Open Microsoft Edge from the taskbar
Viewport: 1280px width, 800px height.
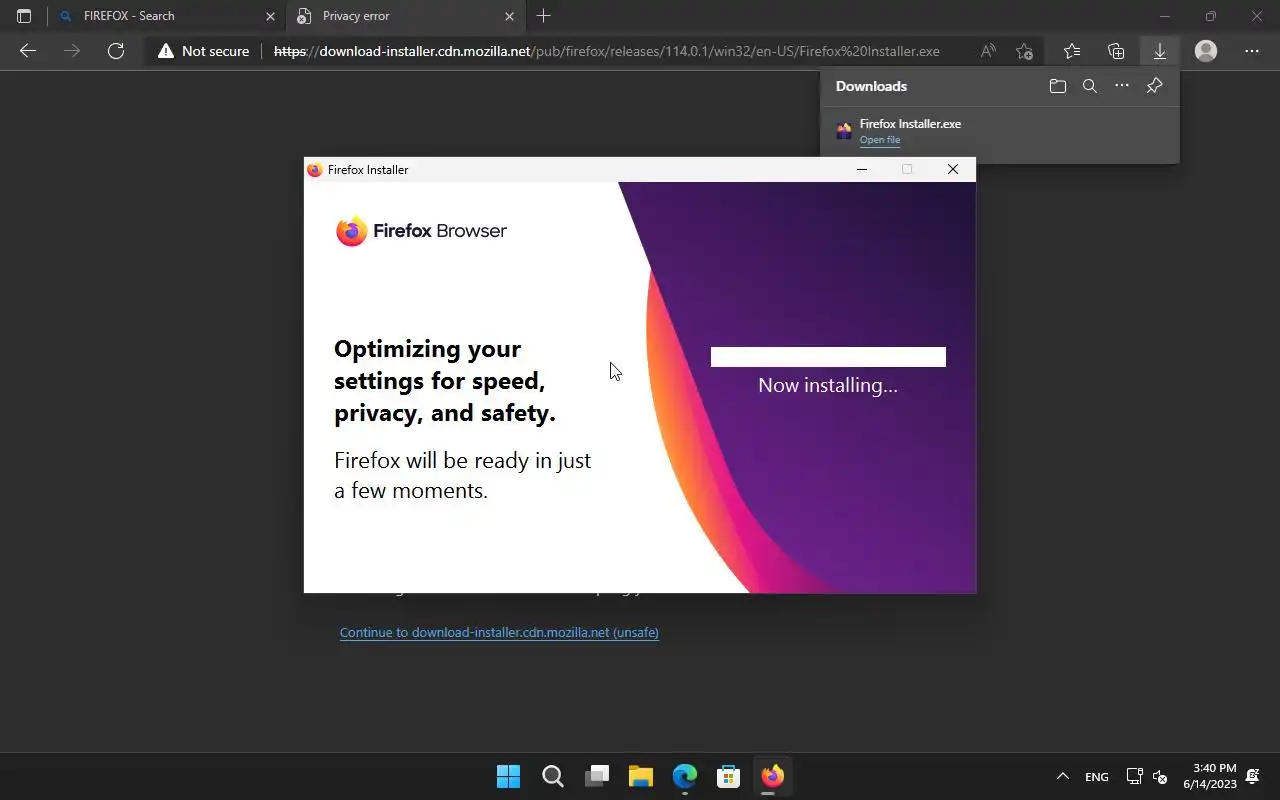(684, 776)
